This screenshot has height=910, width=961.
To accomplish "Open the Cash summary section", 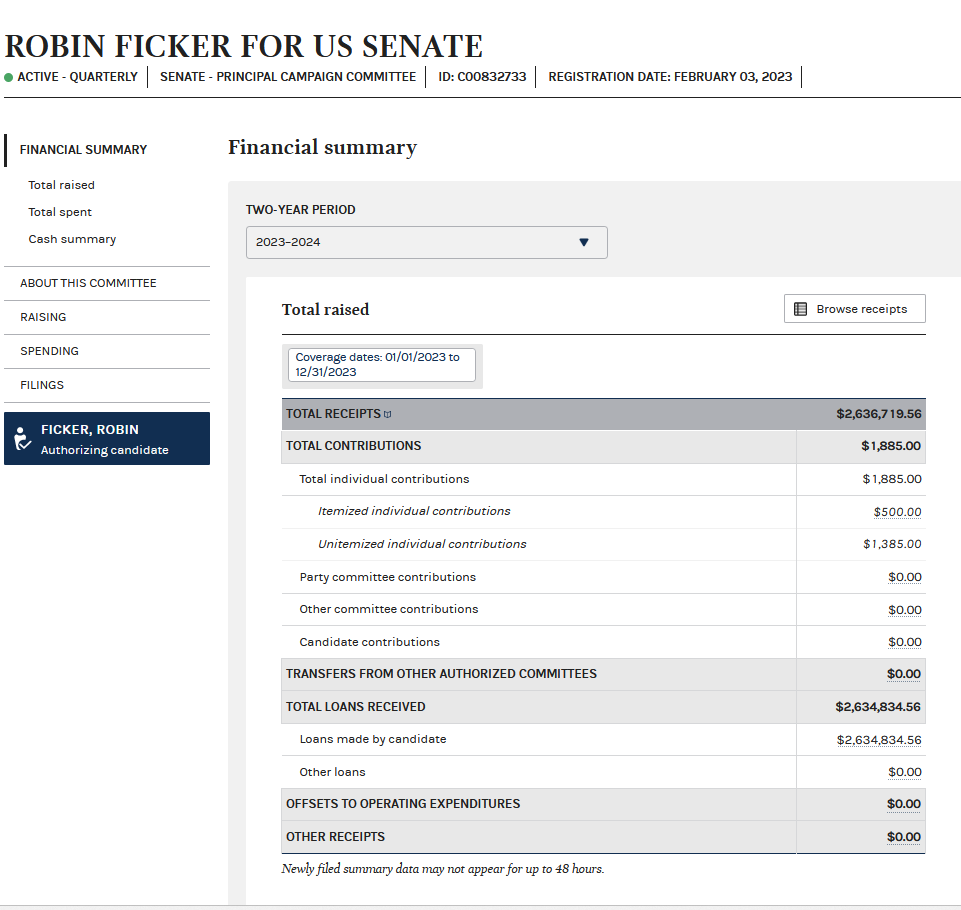I will tap(74, 238).
